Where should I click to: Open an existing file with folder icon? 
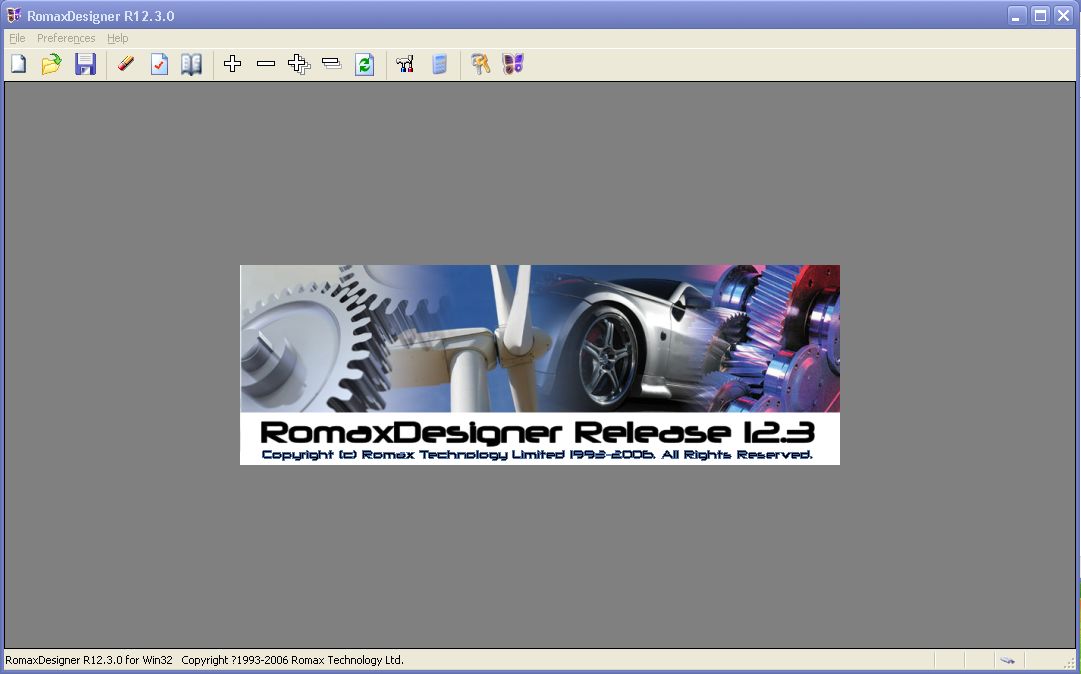[x=51, y=65]
